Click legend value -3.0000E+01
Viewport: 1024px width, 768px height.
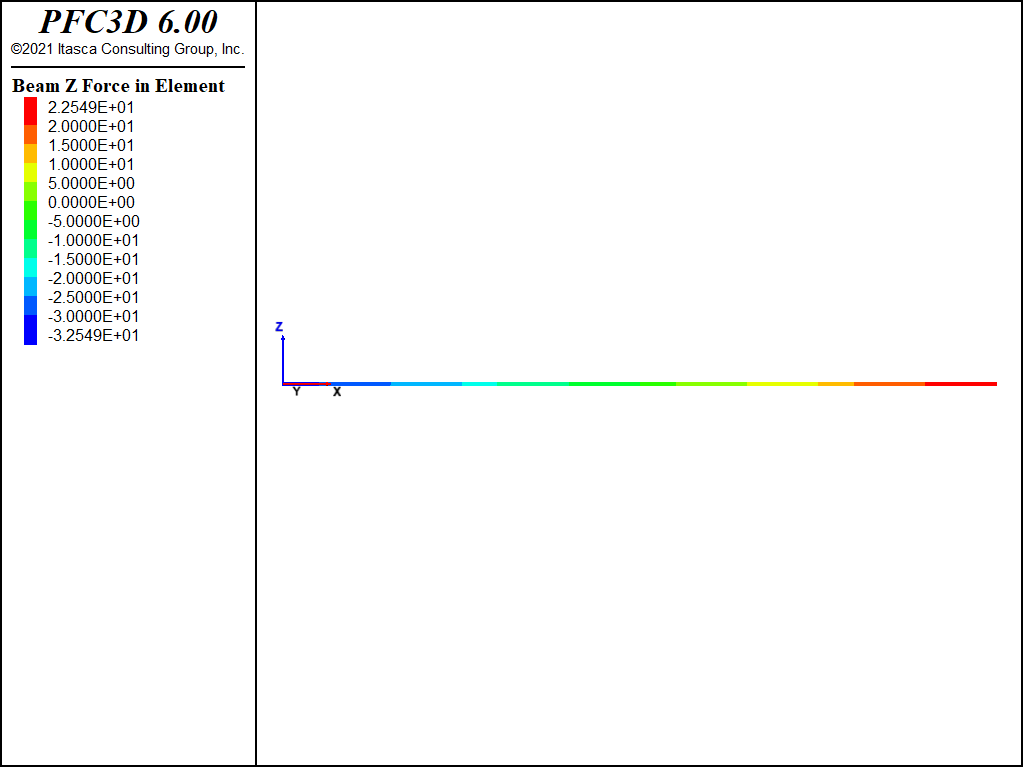(x=93, y=315)
